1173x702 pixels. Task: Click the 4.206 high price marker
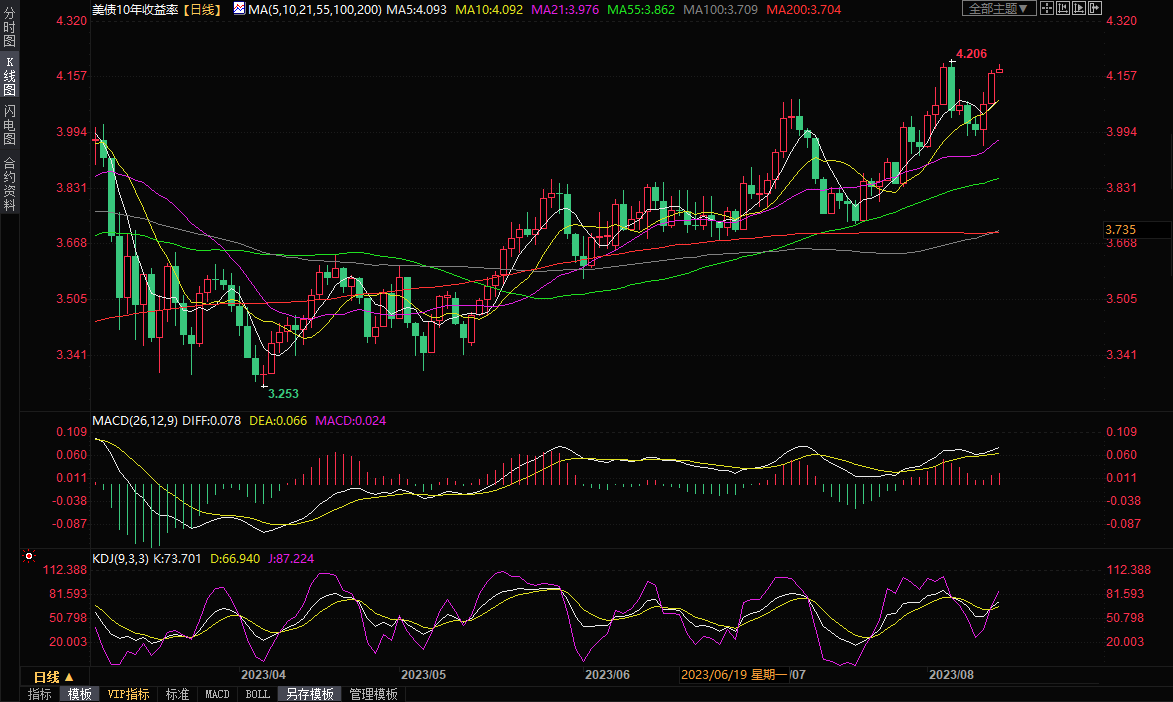(972, 53)
